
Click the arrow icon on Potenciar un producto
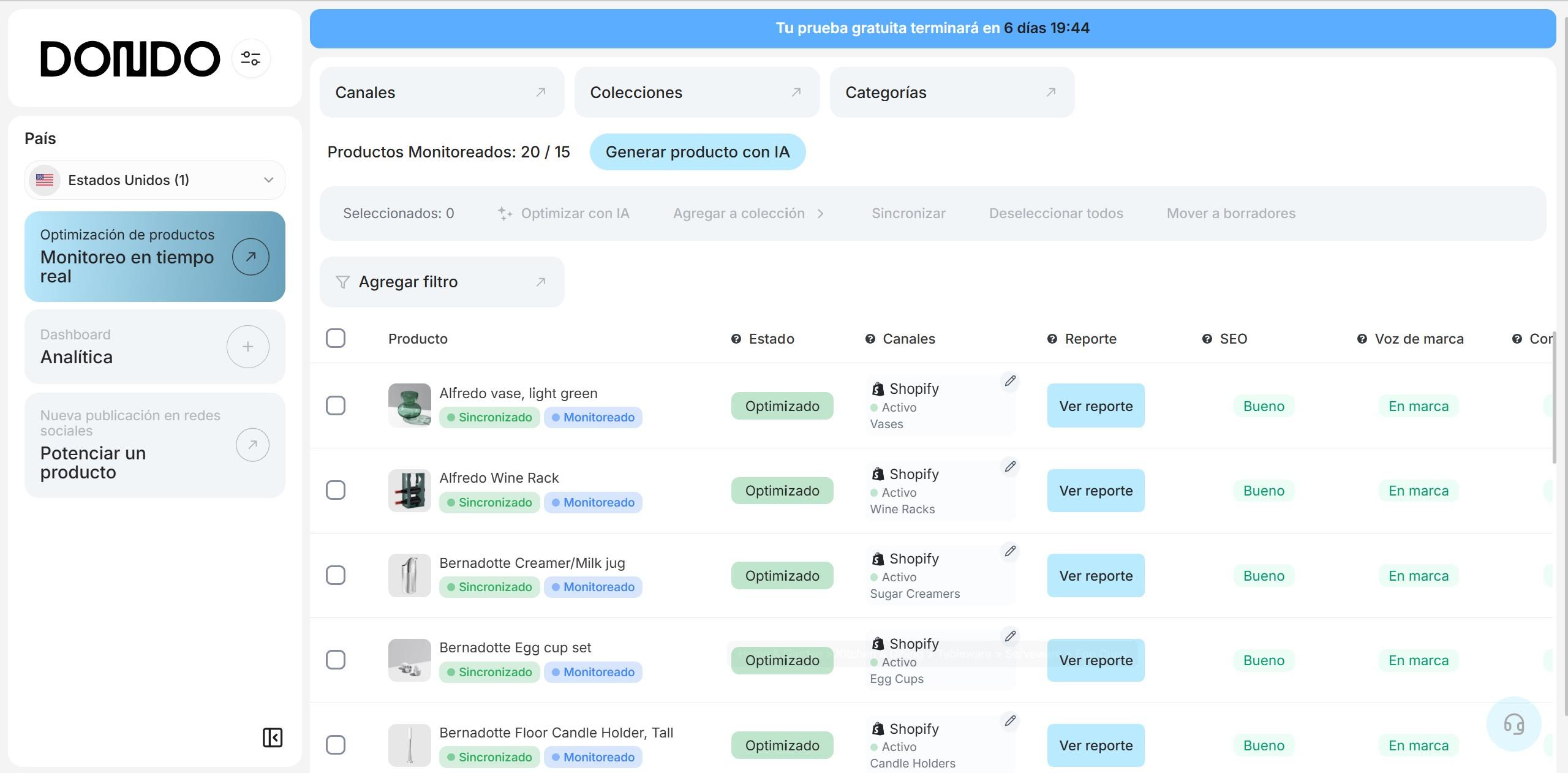(252, 445)
